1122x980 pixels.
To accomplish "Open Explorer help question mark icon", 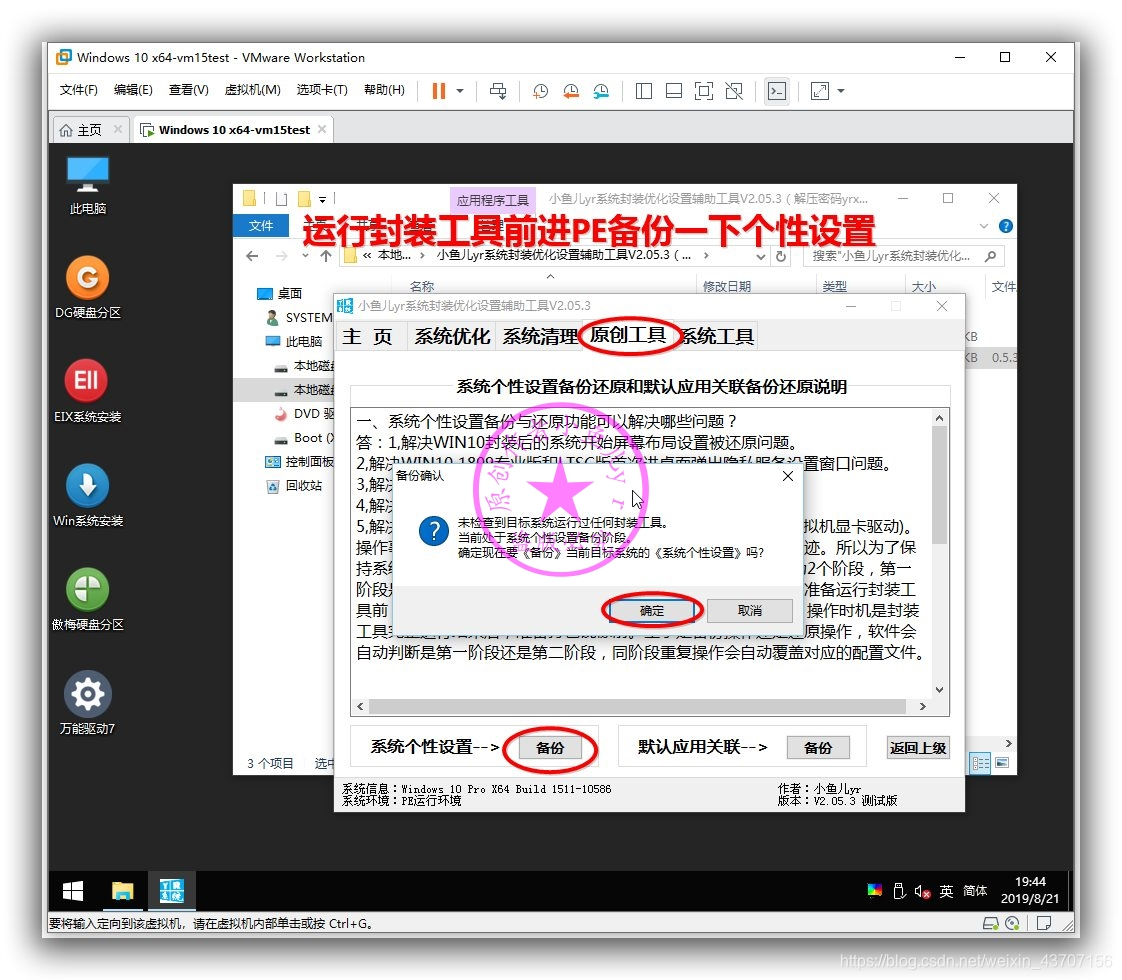I will pos(1005,226).
